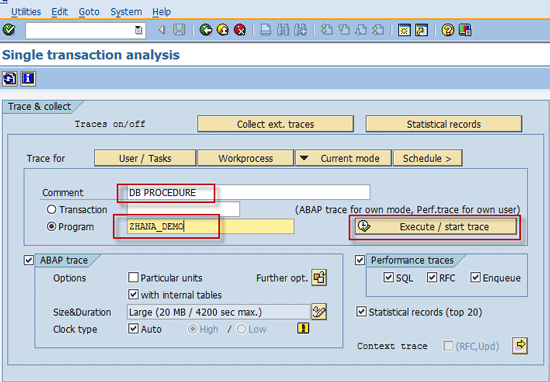Image resolution: width=550 pixels, height=382 pixels.
Task: Enable the Particular units checkbox
Action: 133,277
